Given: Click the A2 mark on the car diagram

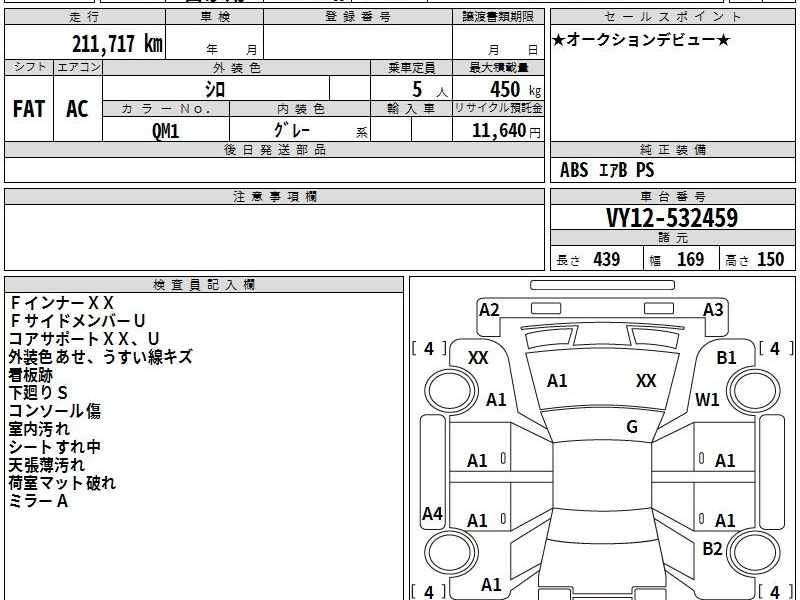Looking at the screenshot, I should click(489, 310).
